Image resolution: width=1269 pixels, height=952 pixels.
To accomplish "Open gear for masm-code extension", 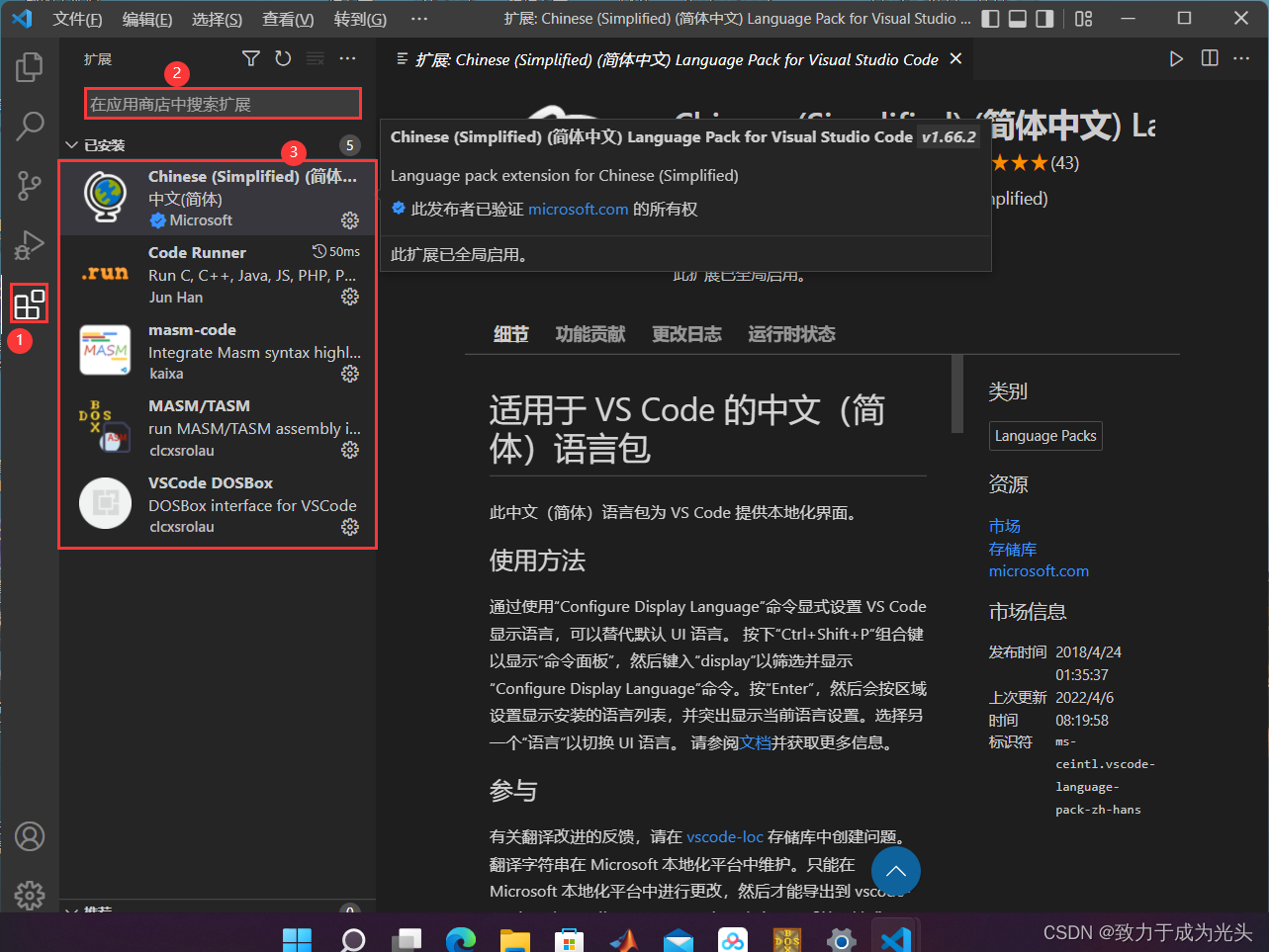I will coord(350,374).
